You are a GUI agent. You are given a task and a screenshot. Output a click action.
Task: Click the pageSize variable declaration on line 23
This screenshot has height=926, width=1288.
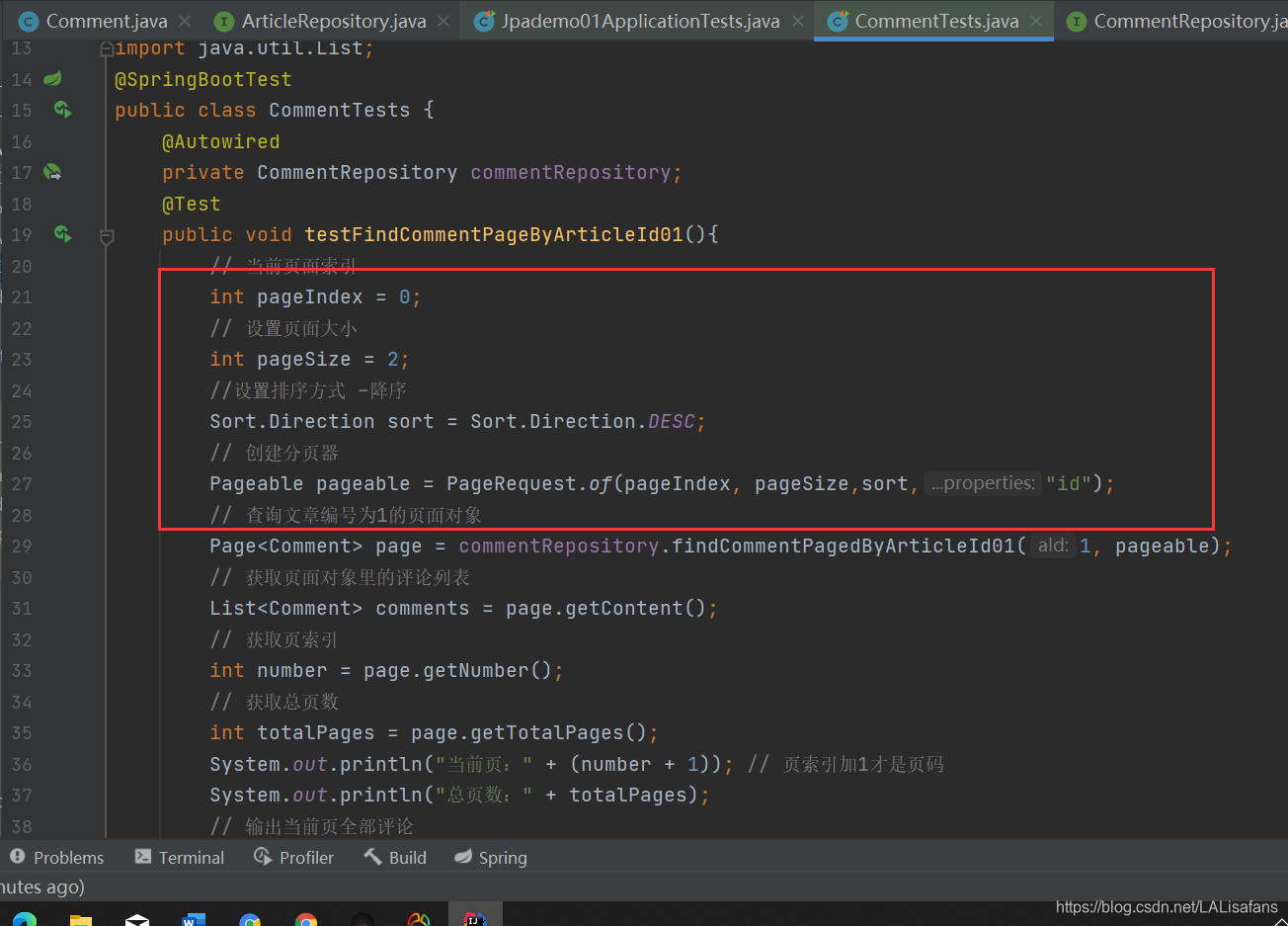[x=304, y=359]
